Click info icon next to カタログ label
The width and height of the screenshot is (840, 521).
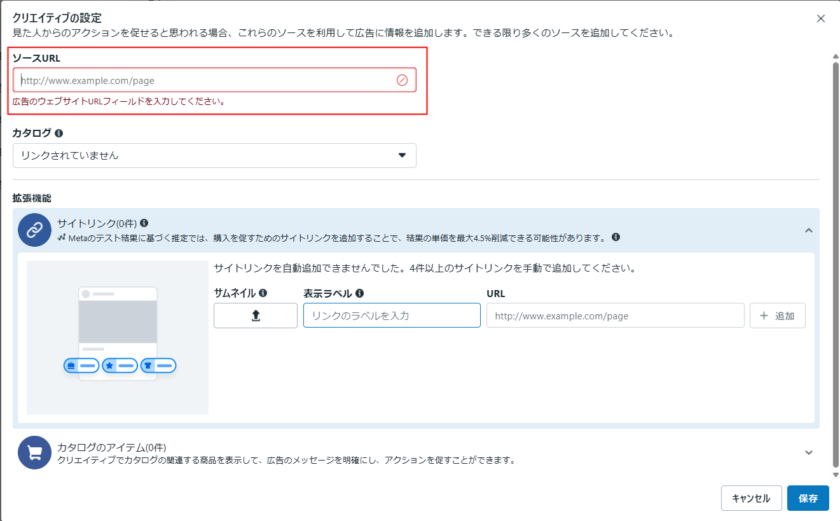pyautogui.click(x=59, y=133)
